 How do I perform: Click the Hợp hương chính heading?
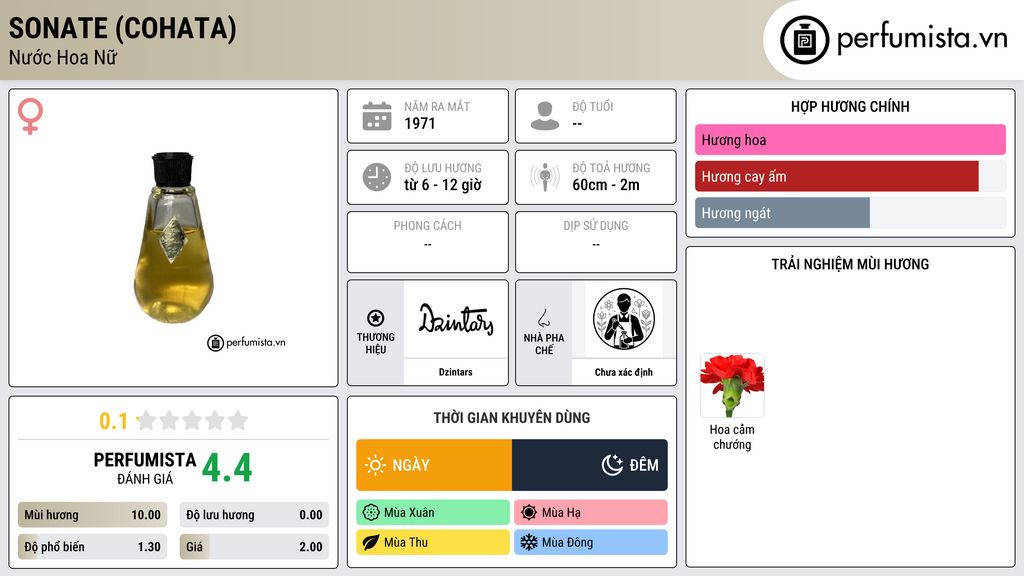click(850, 106)
